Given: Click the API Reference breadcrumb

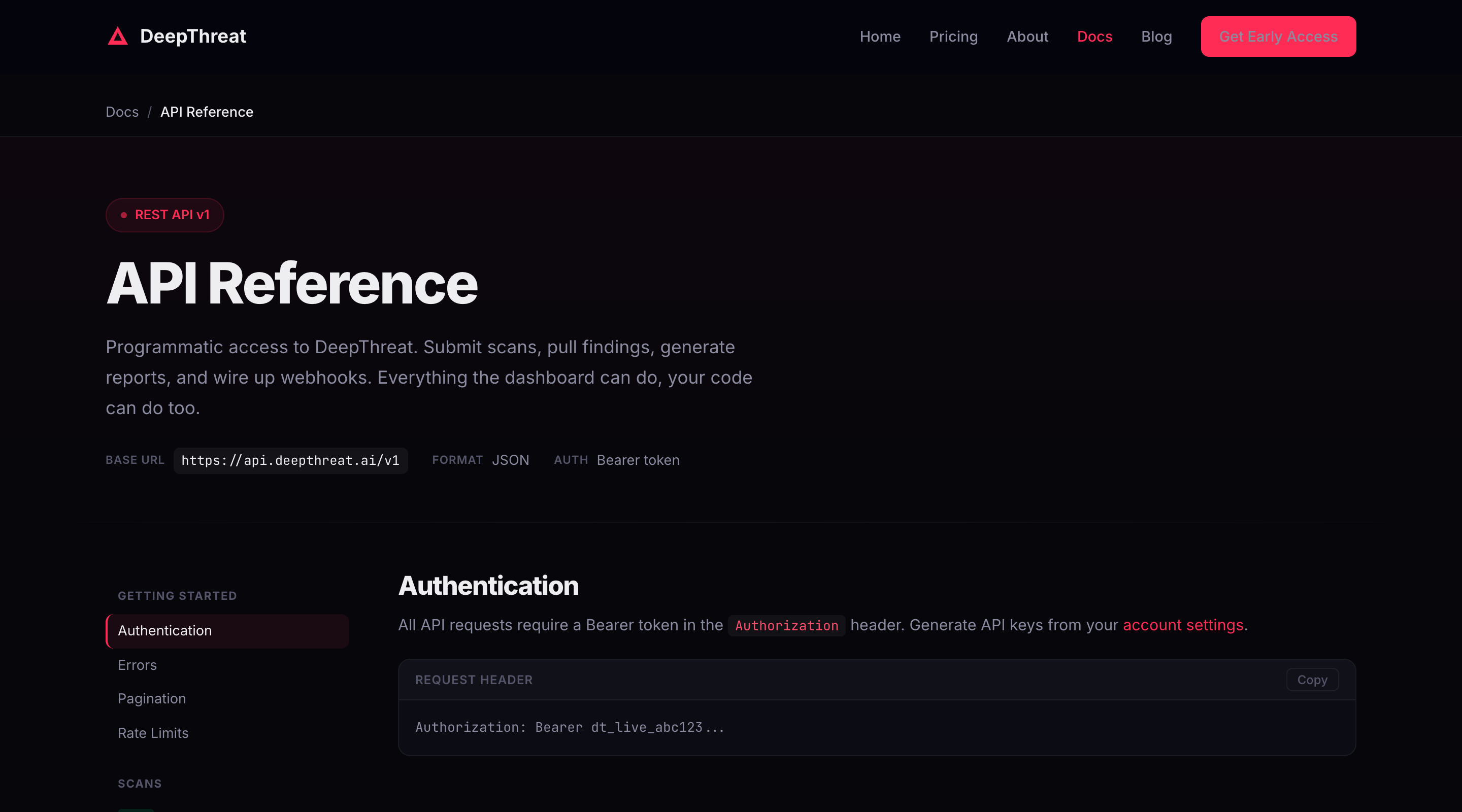Looking at the screenshot, I should point(207,112).
